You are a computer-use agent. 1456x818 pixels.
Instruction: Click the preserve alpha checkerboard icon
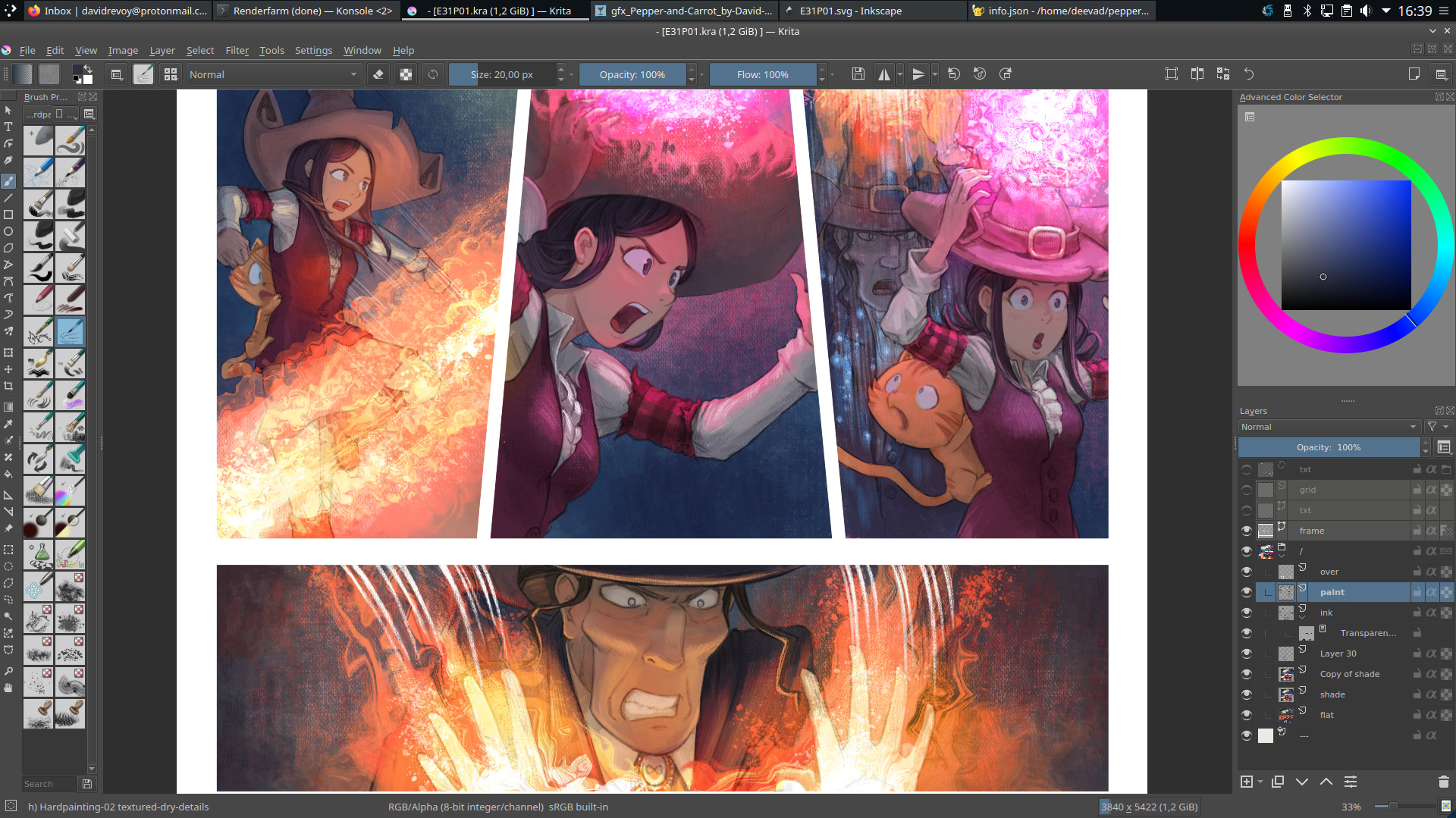406,74
